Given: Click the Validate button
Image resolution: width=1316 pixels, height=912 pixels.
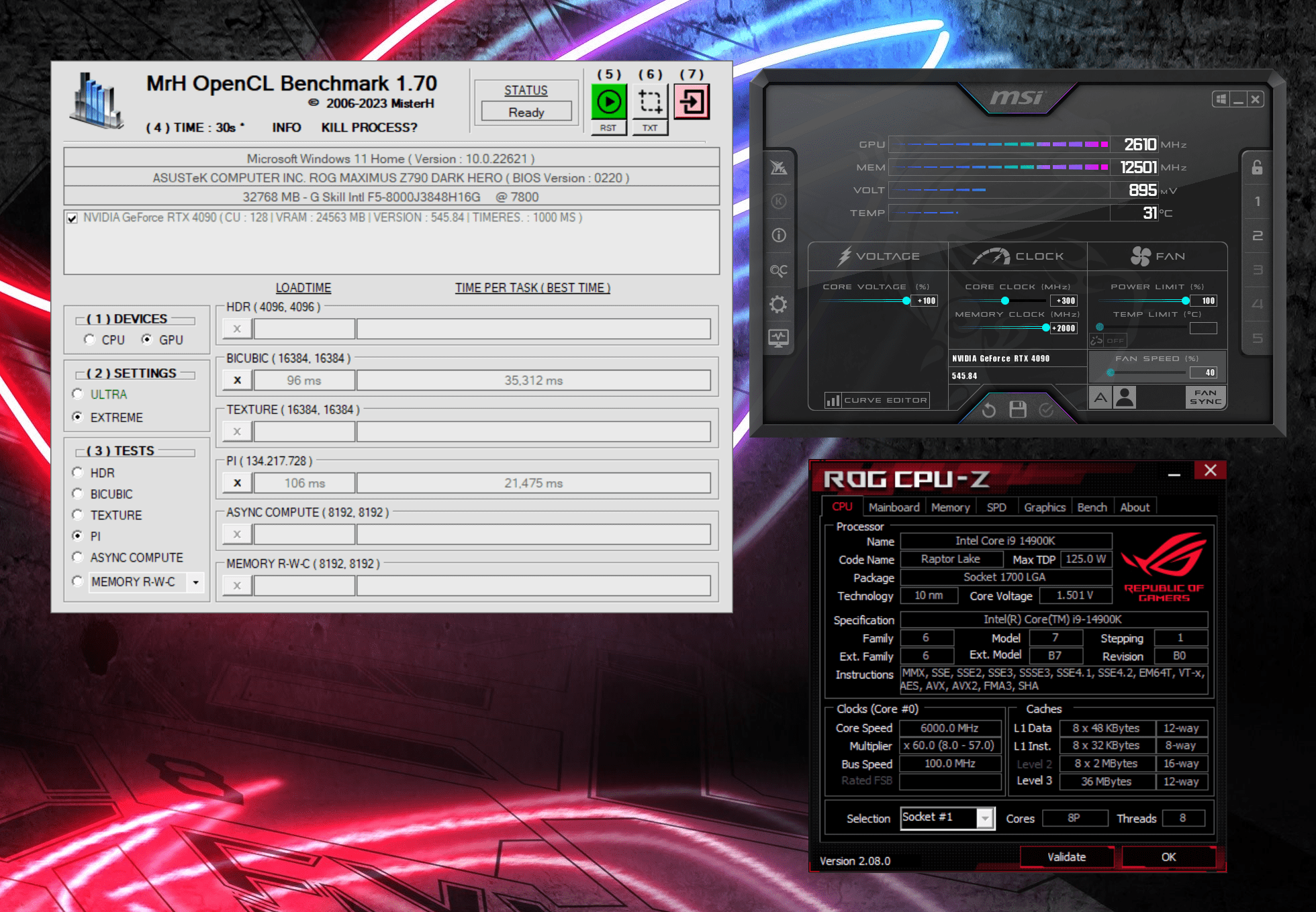Looking at the screenshot, I should [1066, 857].
